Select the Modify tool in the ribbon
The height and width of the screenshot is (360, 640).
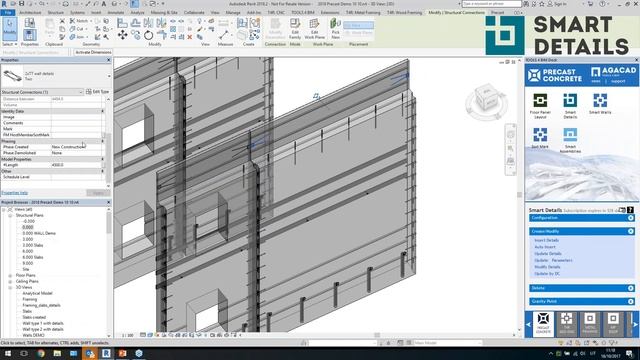click(x=9, y=29)
